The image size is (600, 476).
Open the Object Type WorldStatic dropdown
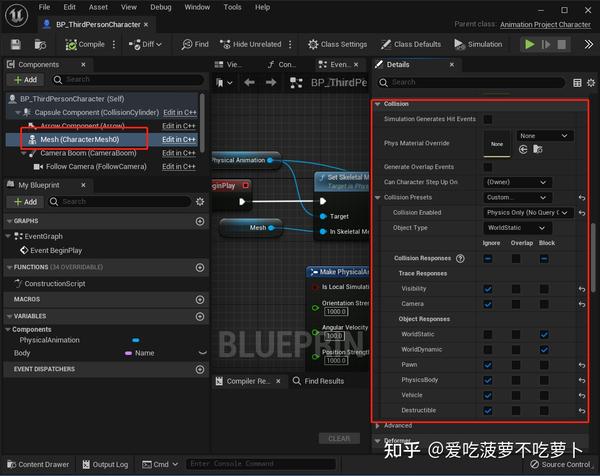pyautogui.click(x=517, y=228)
